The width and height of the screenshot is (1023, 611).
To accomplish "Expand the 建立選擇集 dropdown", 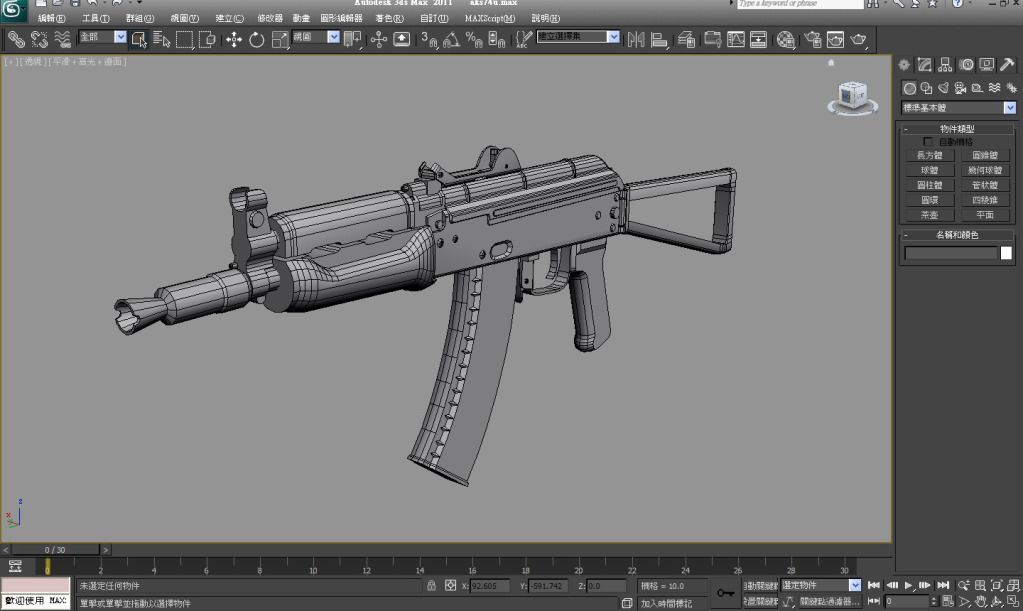I will pos(613,38).
